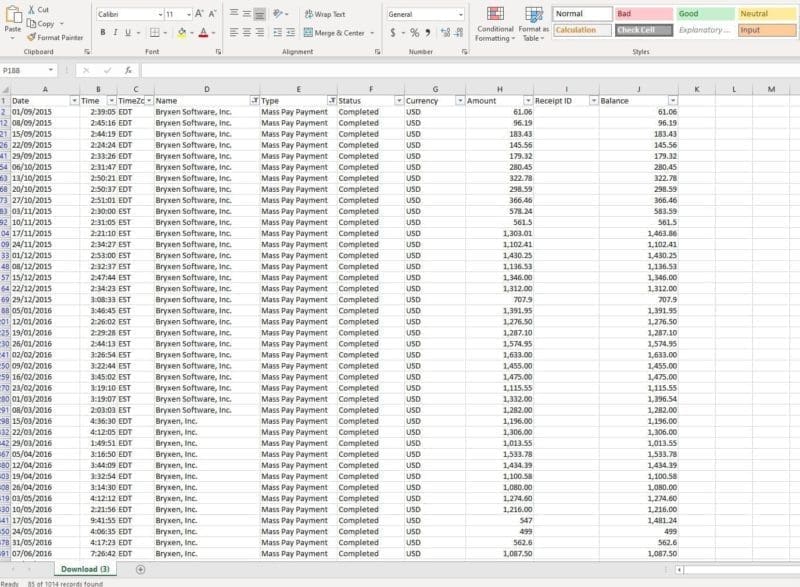Open Amount column filter dropdown
Image resolution: width=800 pixels, height=587 pixels.
point(528,101)
